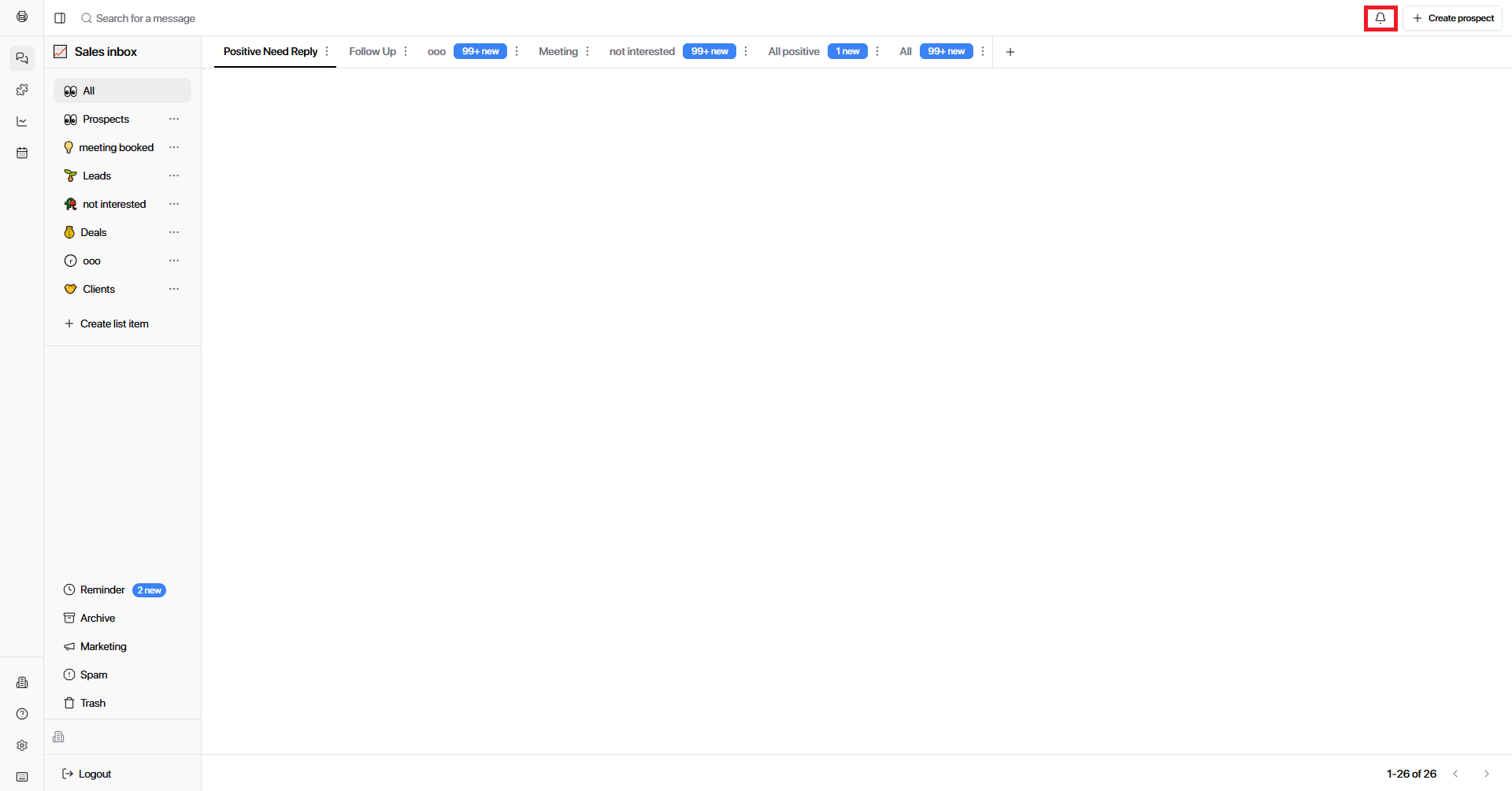Open ooo tab options menu
Screen dimensions: 1512x791
[x=517, y=51]
